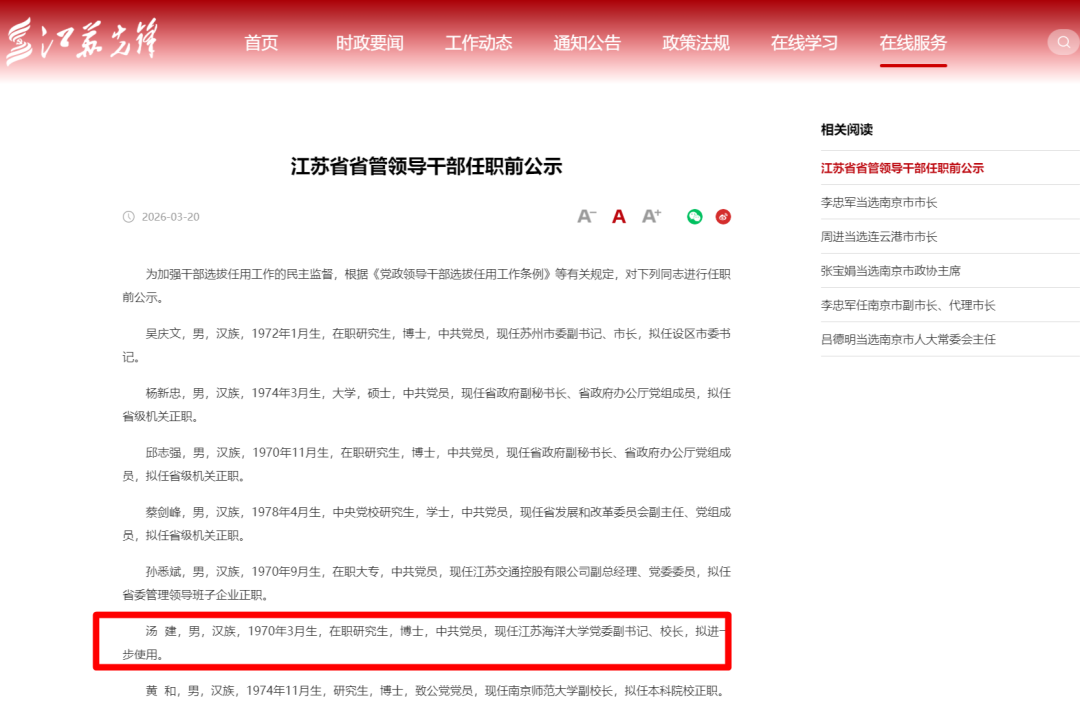This screenshot has height=720, width=1080.
Task: Open related link 周进当选连云港市长
Action: (879, 236)
